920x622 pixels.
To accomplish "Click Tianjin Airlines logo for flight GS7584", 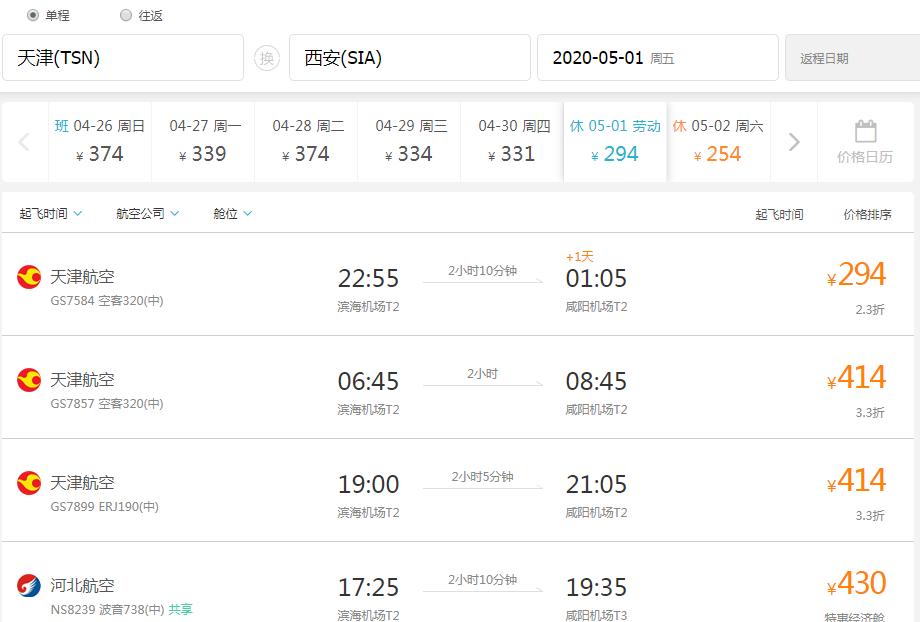I will pos(29,277).
